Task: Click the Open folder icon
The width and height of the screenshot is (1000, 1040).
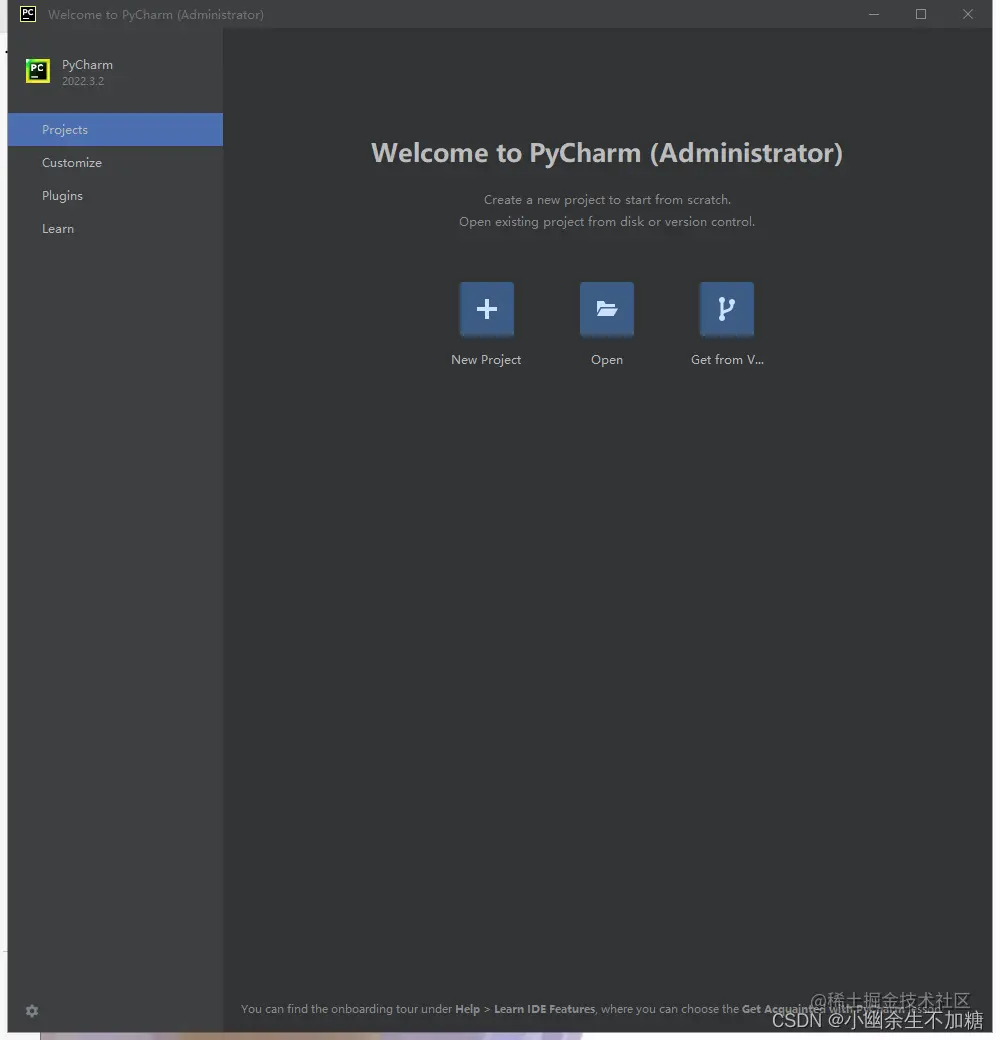Action: tap(607, 309)
